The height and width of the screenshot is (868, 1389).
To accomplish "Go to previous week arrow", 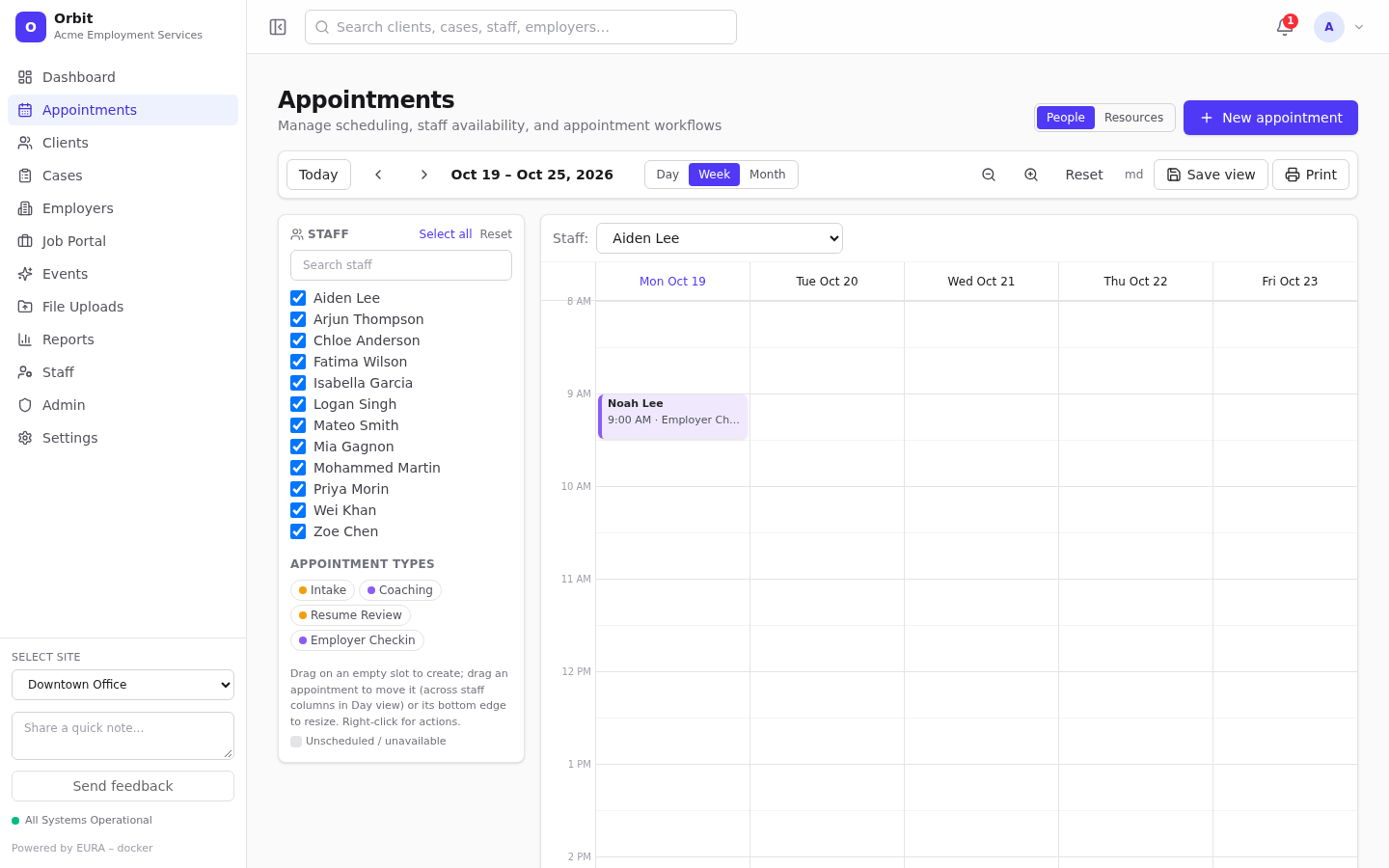I will (379, 175).
